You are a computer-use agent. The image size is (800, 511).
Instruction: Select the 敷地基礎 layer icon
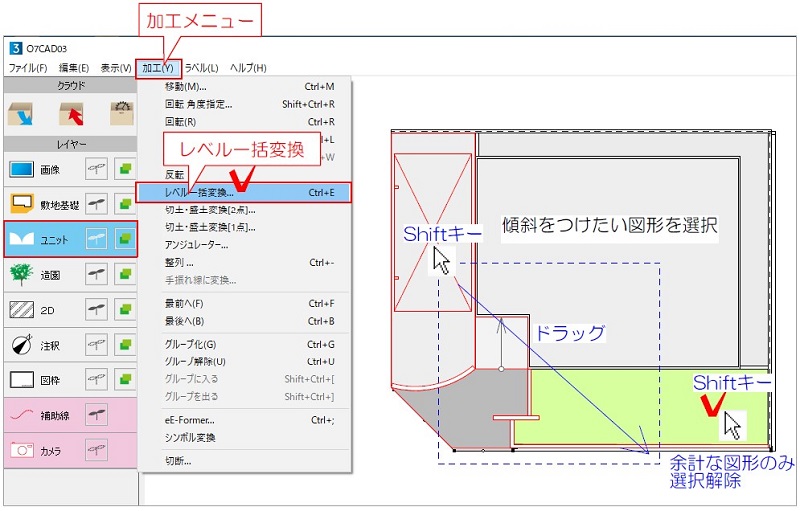tap(21, 204)
